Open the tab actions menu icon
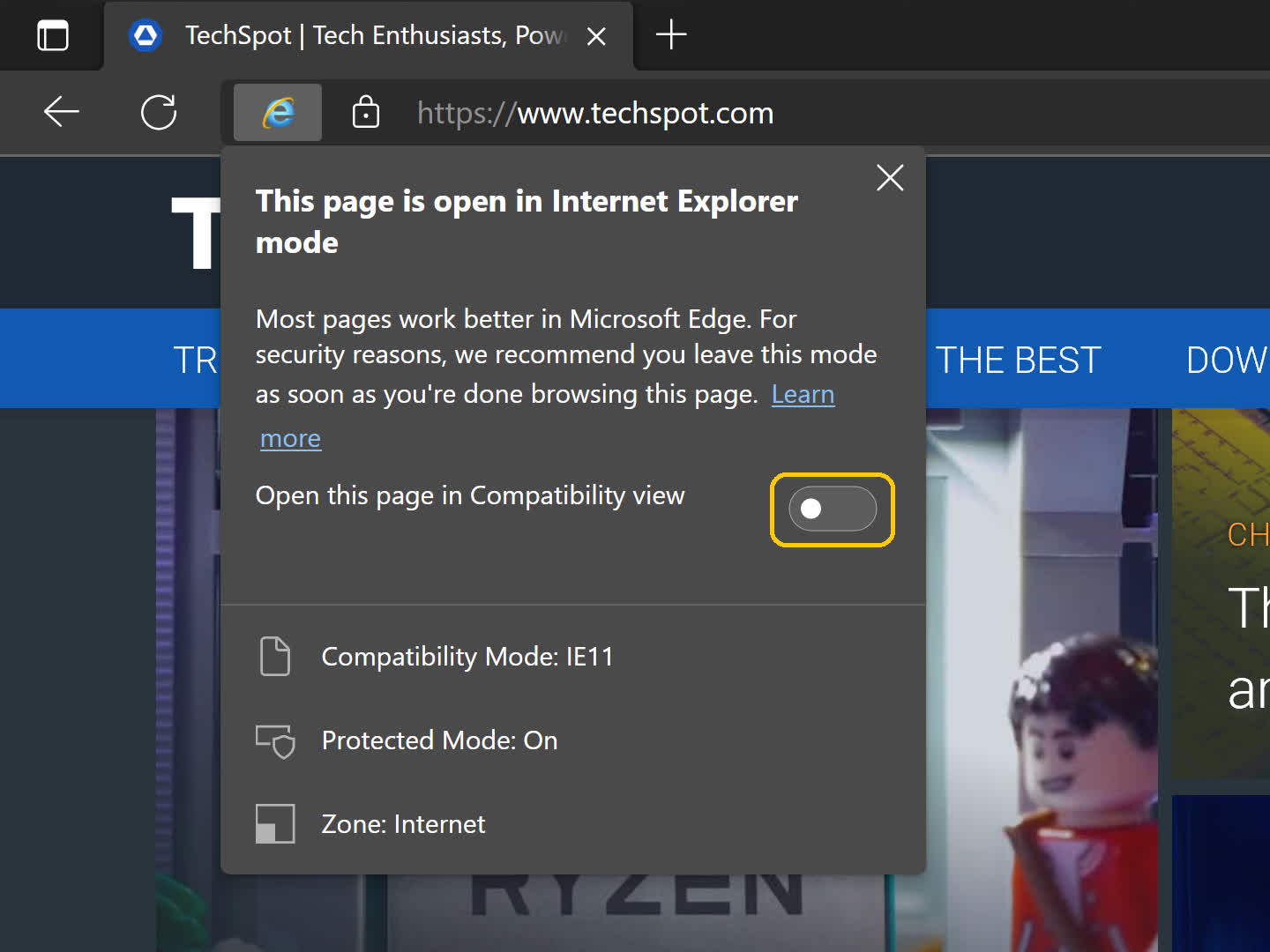 click(53, 35)
